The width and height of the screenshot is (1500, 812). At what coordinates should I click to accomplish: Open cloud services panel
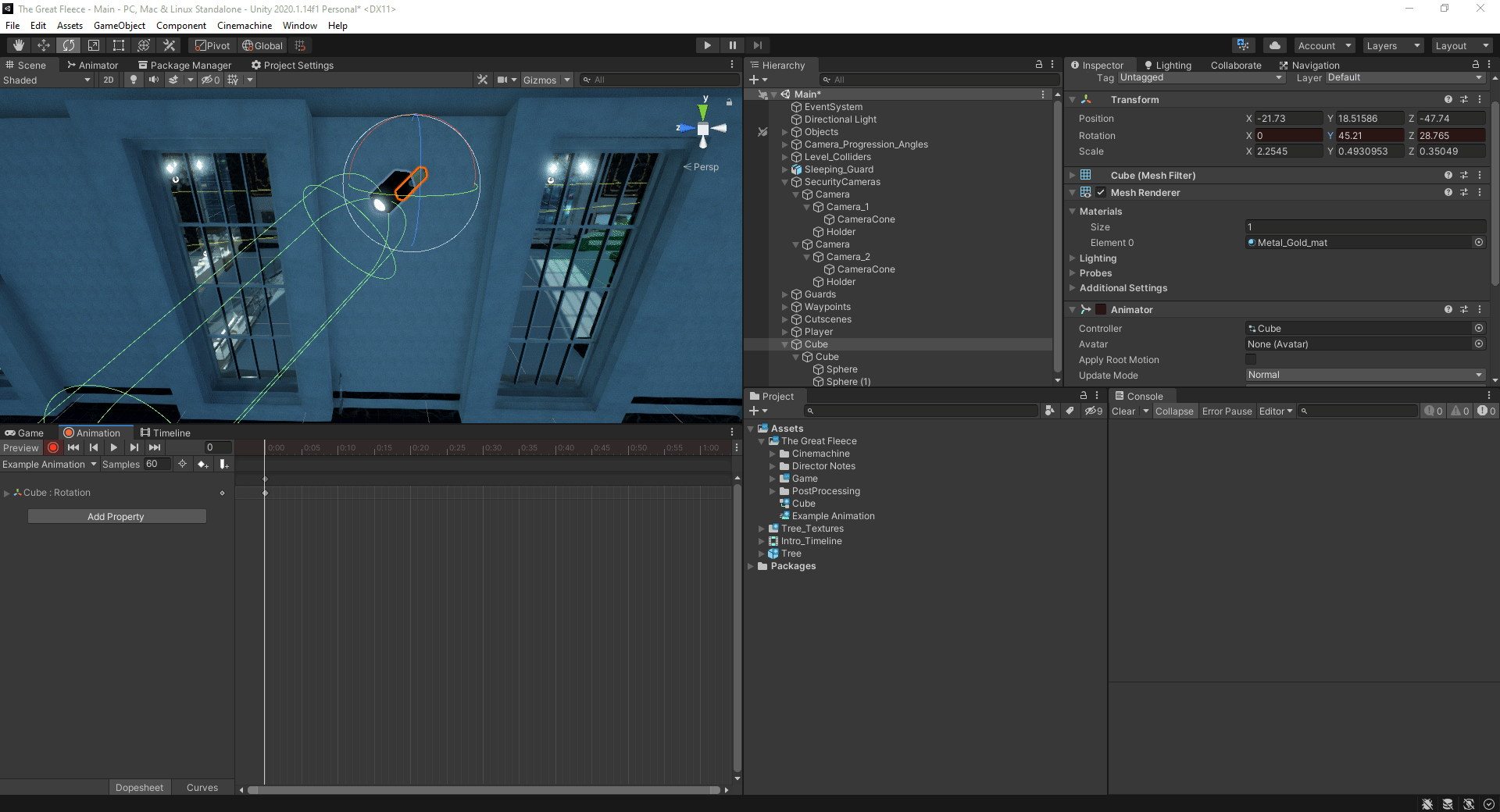point(1275,45)
